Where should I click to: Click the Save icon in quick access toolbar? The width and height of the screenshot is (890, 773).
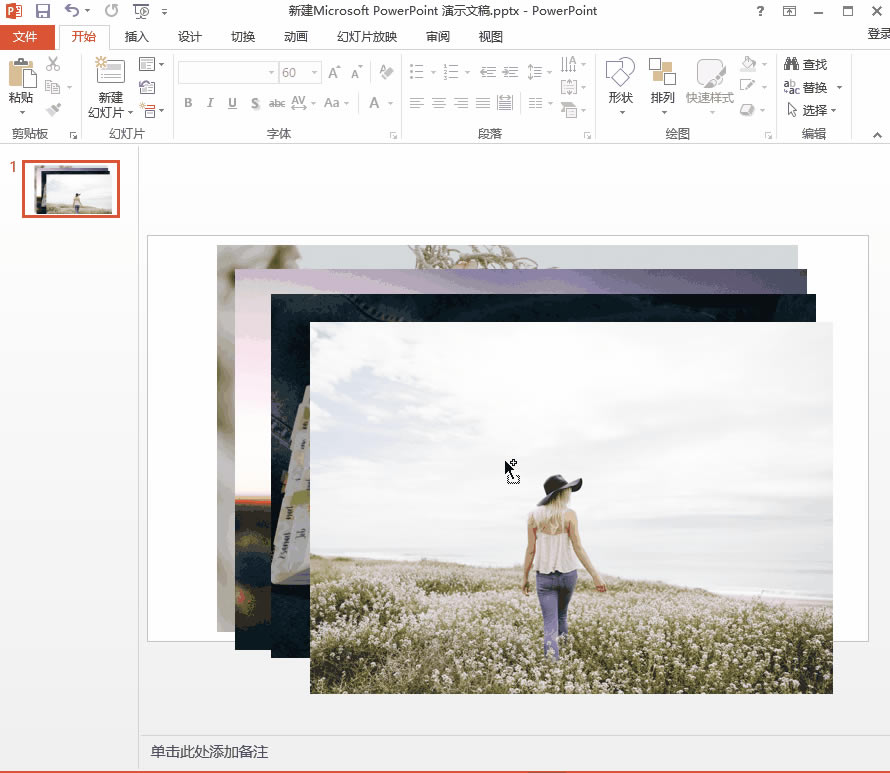43,11
